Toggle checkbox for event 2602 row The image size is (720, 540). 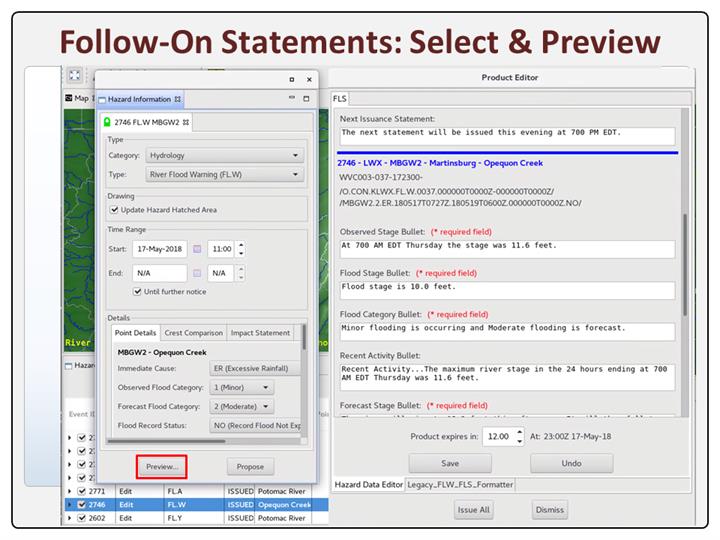click(x=82, y=518)
